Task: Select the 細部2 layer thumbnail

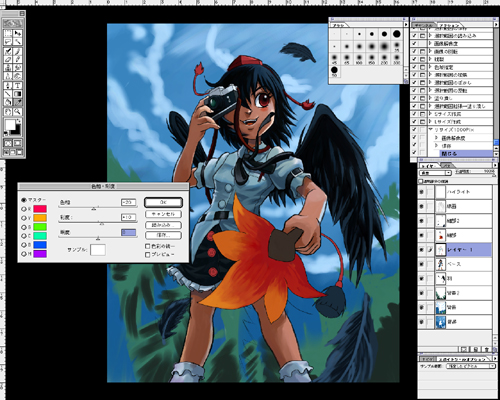Action: pyautogui.click(x=440, y=221)
